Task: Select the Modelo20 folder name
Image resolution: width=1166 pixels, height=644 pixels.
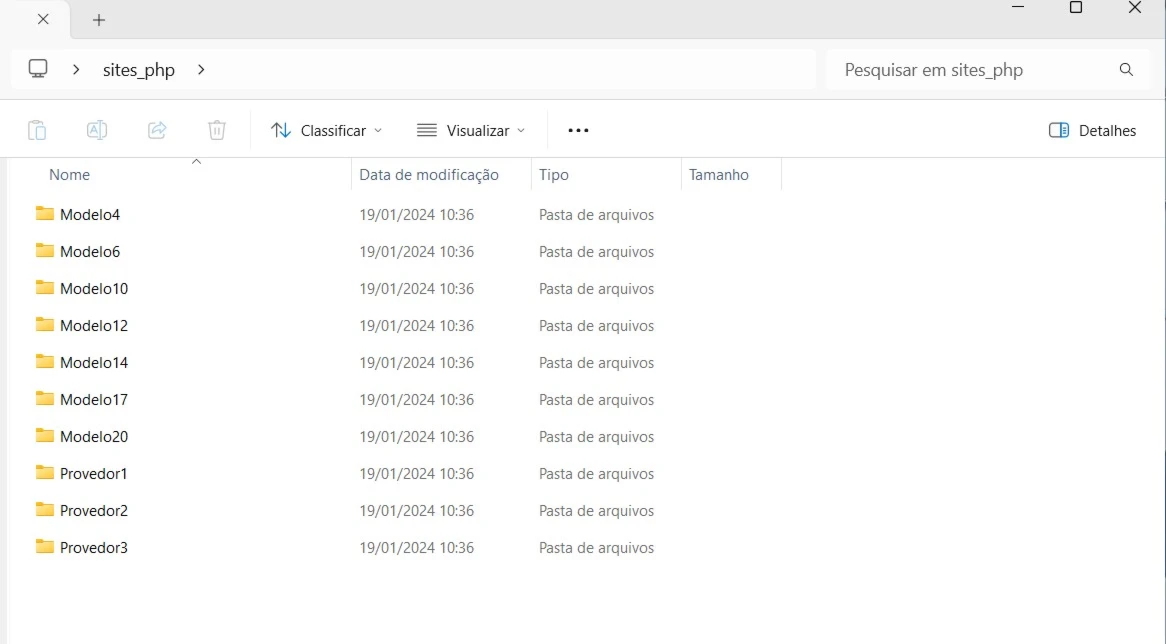Action: click(x=94, y=437)
